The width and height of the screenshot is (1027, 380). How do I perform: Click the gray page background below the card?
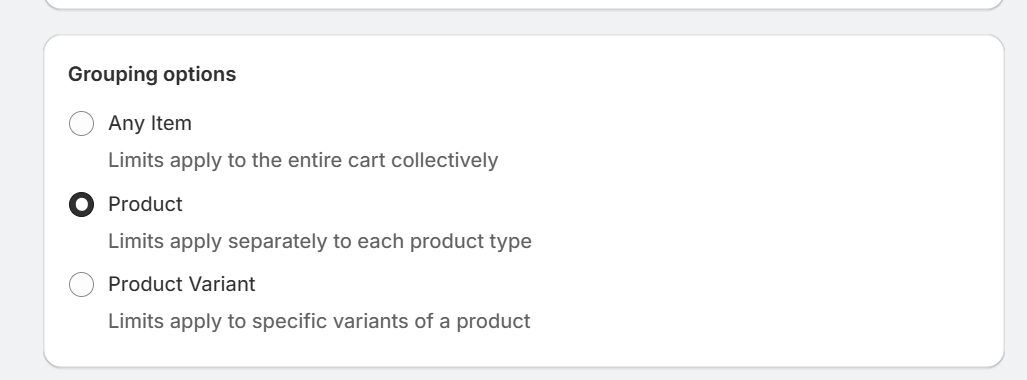(524, 374)
